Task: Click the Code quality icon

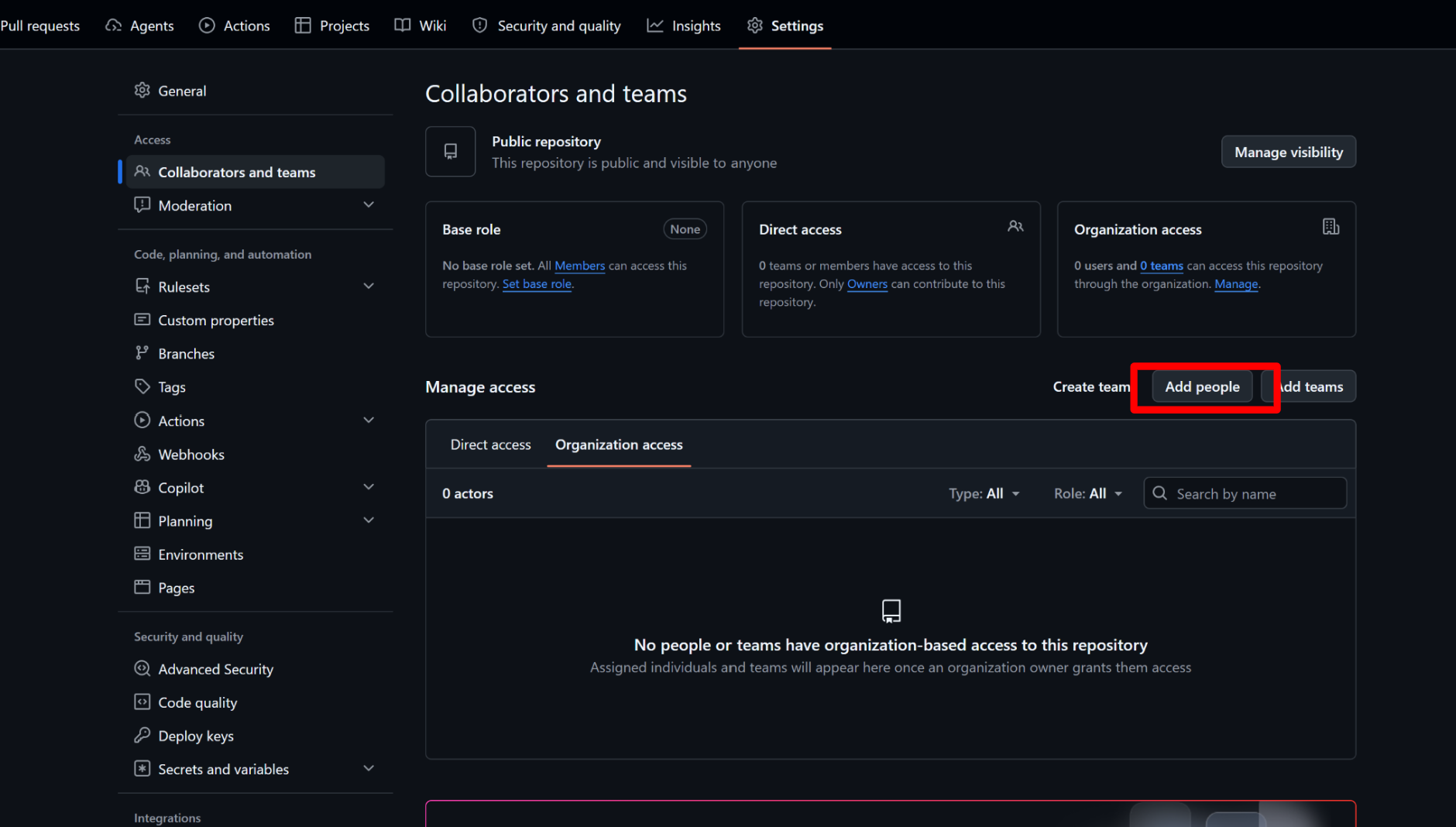Action: click(x=142, y=702)
